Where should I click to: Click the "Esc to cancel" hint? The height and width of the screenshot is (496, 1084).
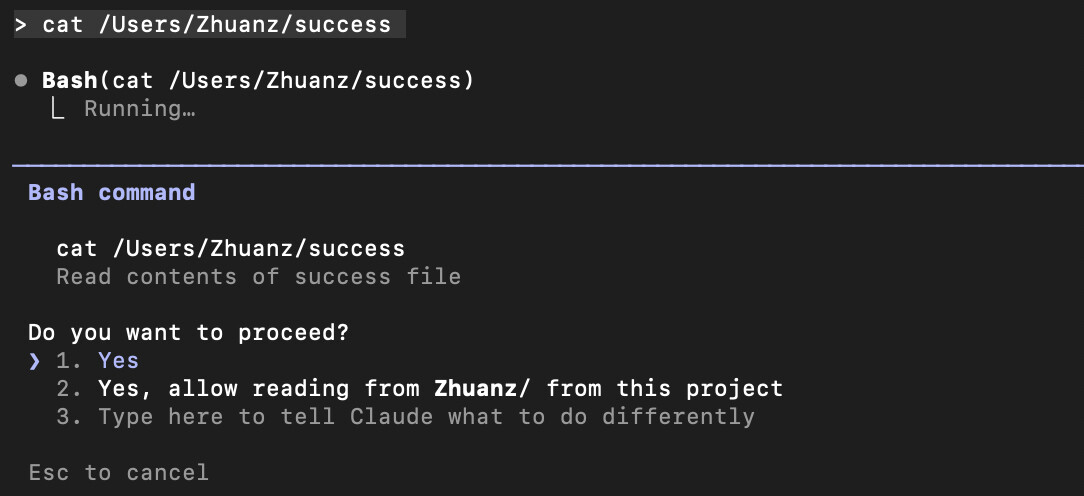click(x=118, y=472)
